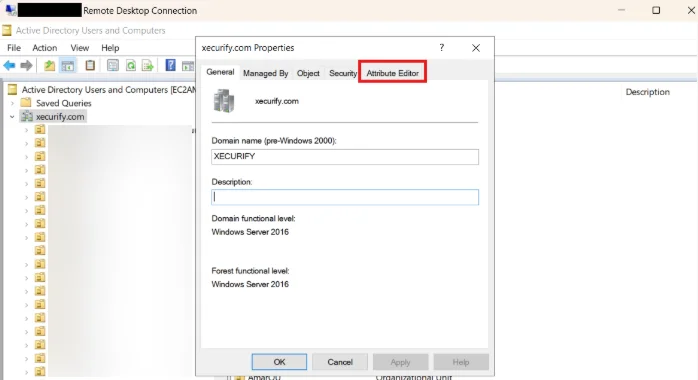Click the Domain name pre-Windows 2000 field

pyautogui.click(x=345, y=157)
